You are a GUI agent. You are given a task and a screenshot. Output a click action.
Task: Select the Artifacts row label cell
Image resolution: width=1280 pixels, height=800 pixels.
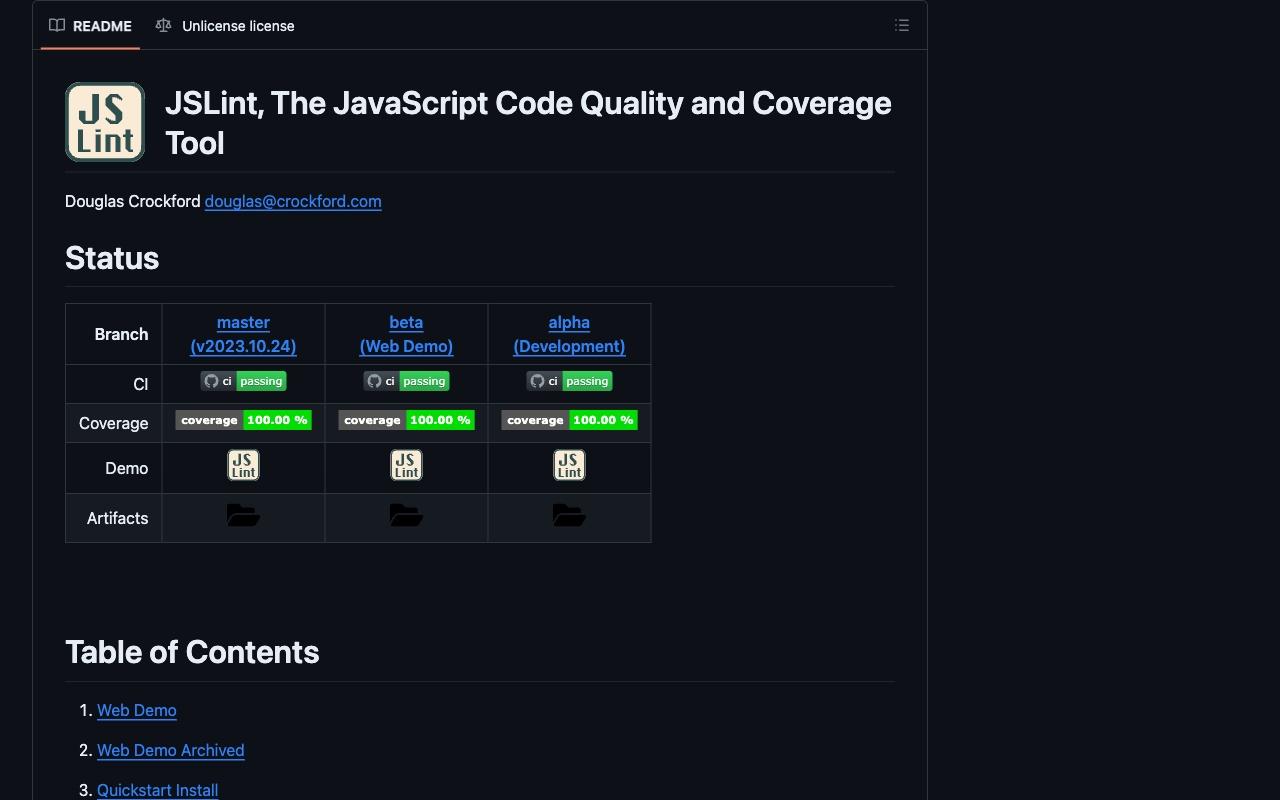(x=114, y=518)
